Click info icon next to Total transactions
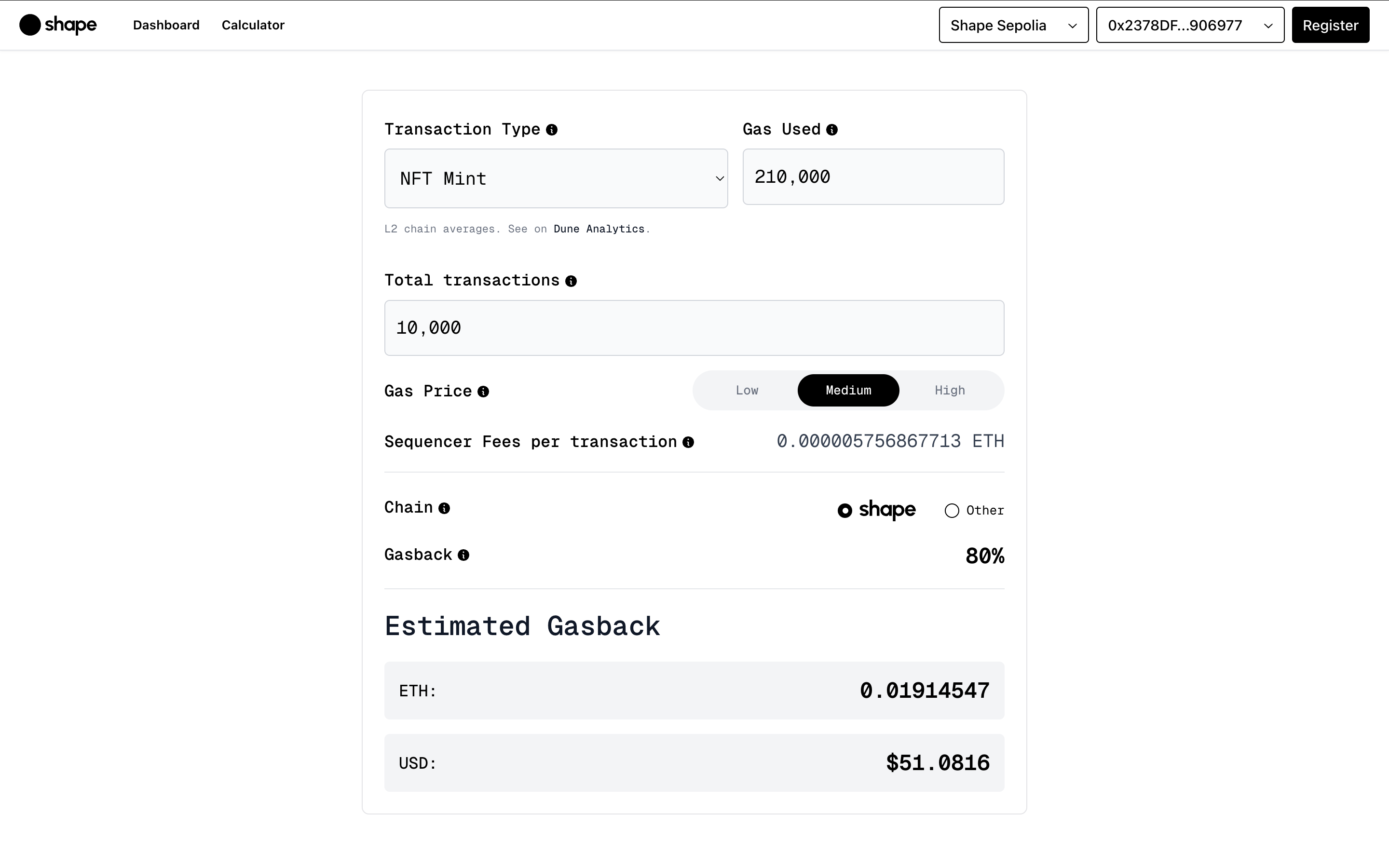Screen dimensions: 1389x868 pyautogui.click(x=571, y=281)
